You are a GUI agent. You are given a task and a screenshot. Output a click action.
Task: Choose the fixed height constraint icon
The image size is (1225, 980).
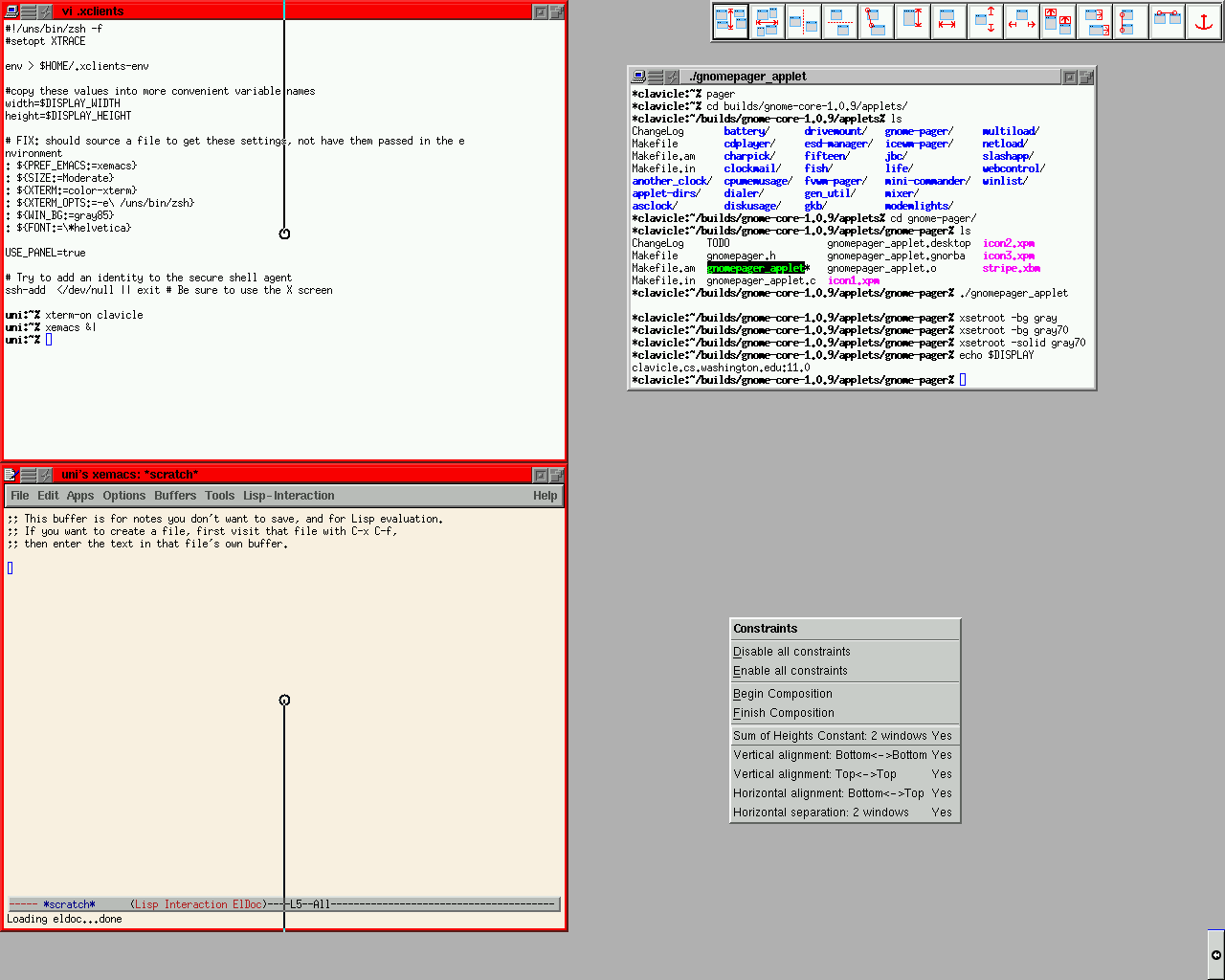point(912,21)
